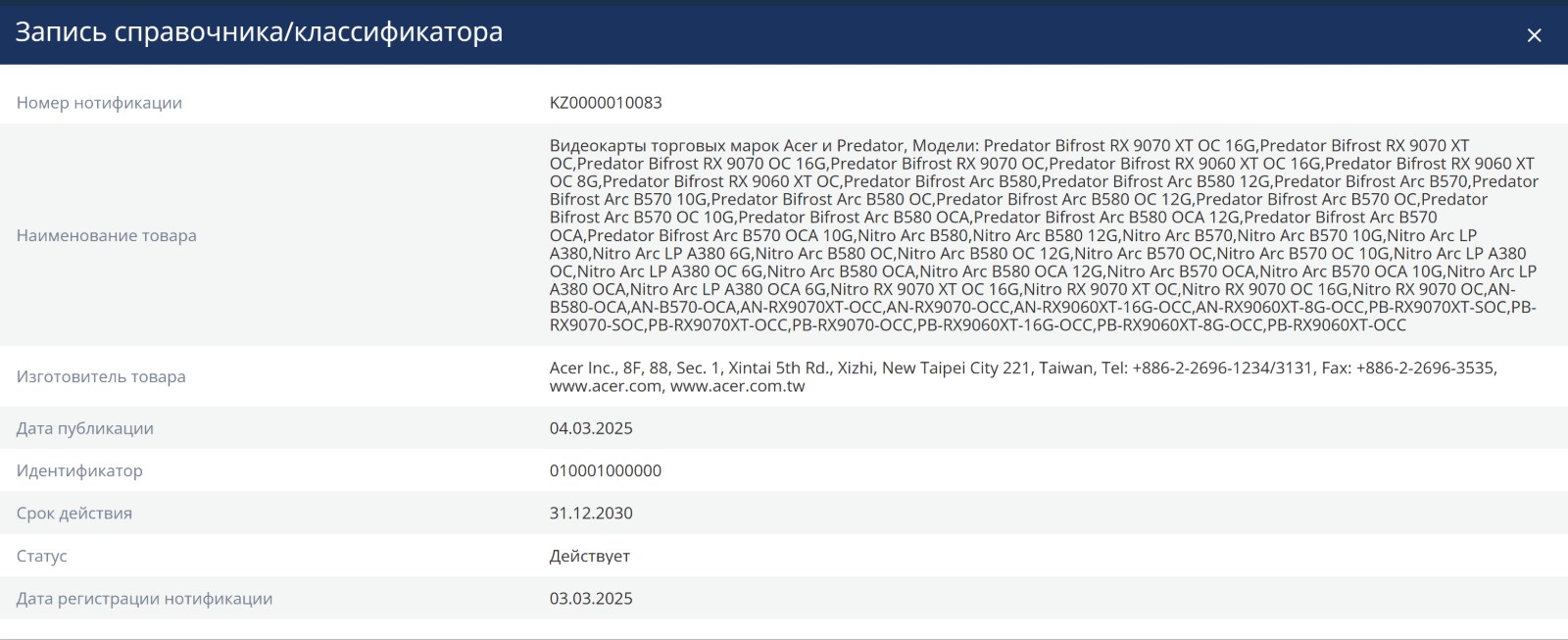Close the record dialog with the X icon

(1534, 35)
